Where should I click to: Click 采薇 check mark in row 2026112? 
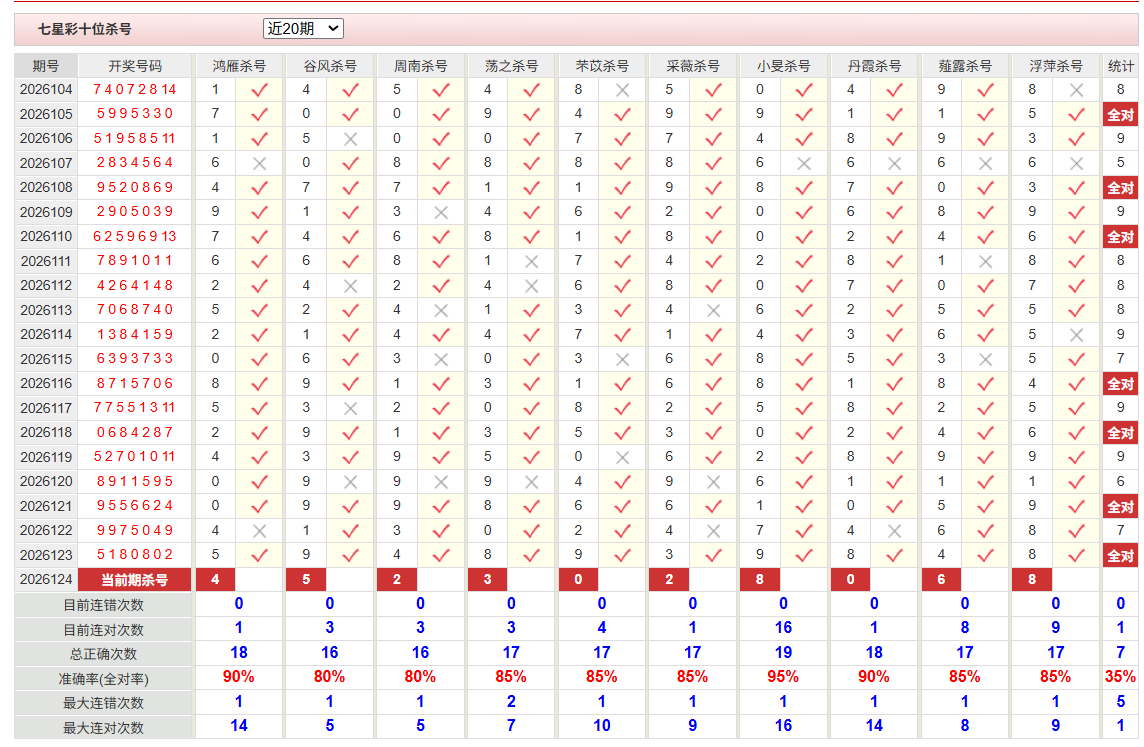coord(714,286)
